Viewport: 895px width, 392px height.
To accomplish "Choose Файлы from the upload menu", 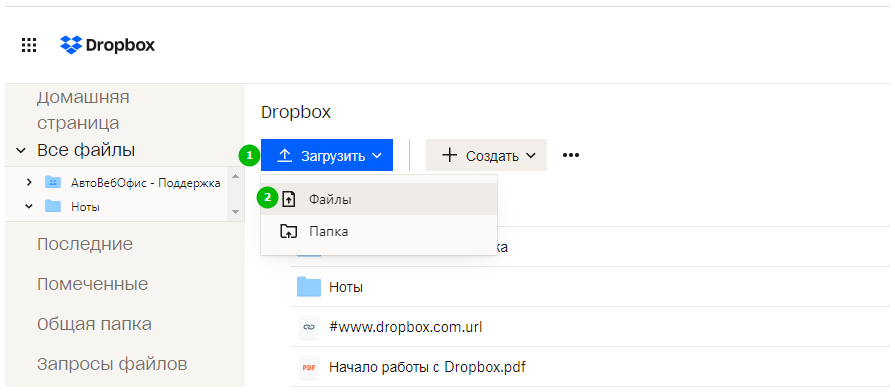I will 379,199.
